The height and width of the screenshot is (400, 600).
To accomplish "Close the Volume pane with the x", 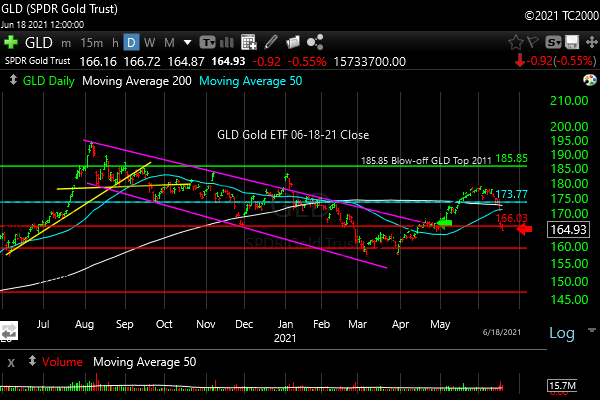I will click(10, 362).
